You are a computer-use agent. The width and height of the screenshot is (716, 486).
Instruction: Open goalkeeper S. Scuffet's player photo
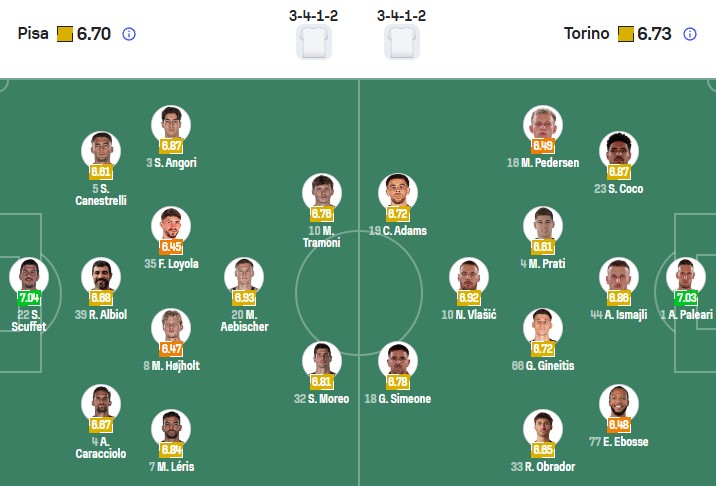tap(28, 276)
